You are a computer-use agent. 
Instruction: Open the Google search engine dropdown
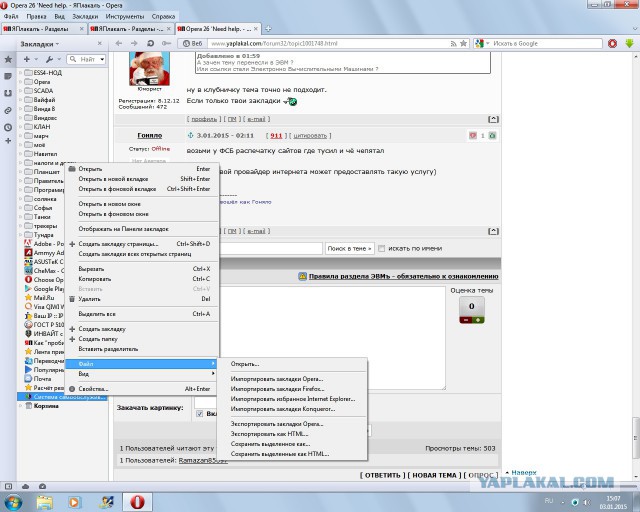tap(488, 43)
